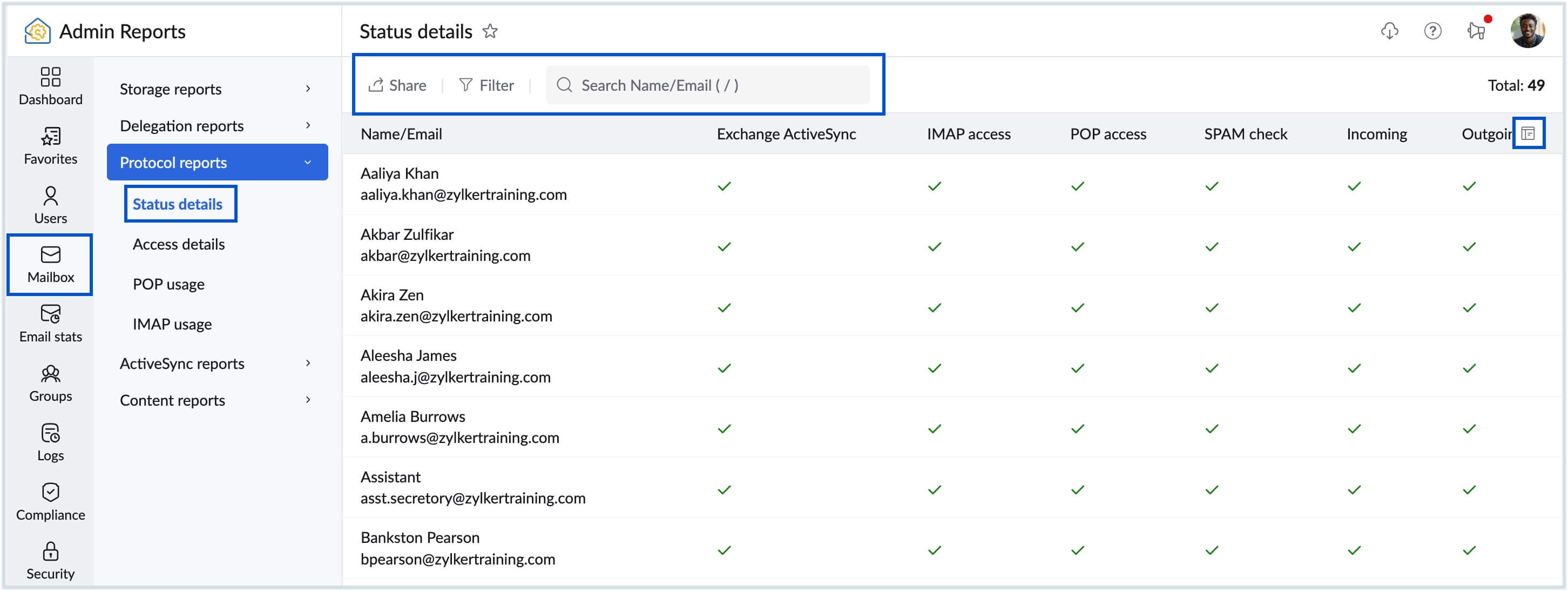Open the Compliance shield icon

click(x=51, y=501)
